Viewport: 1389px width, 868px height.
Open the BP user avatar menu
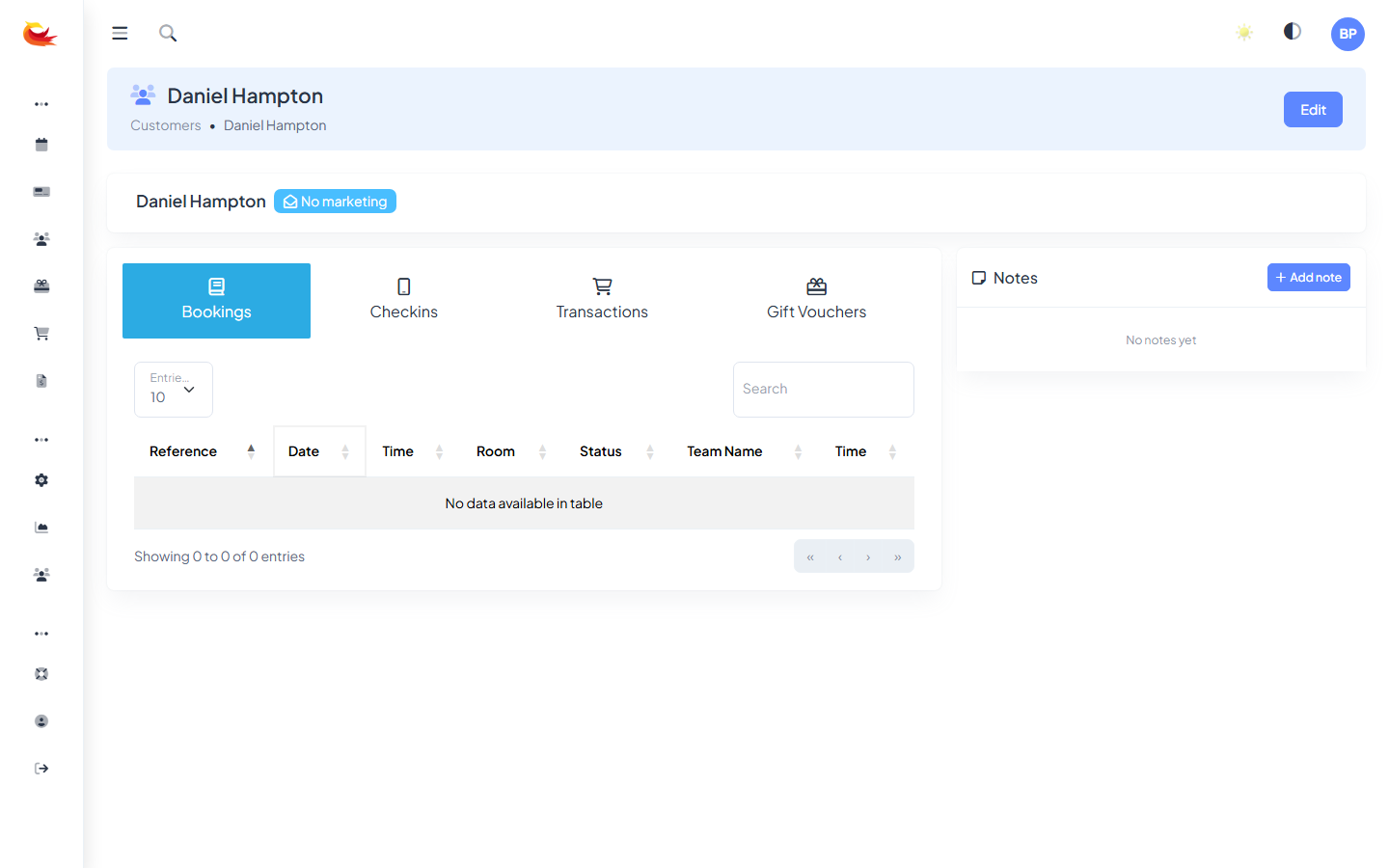pos(1348,34)
